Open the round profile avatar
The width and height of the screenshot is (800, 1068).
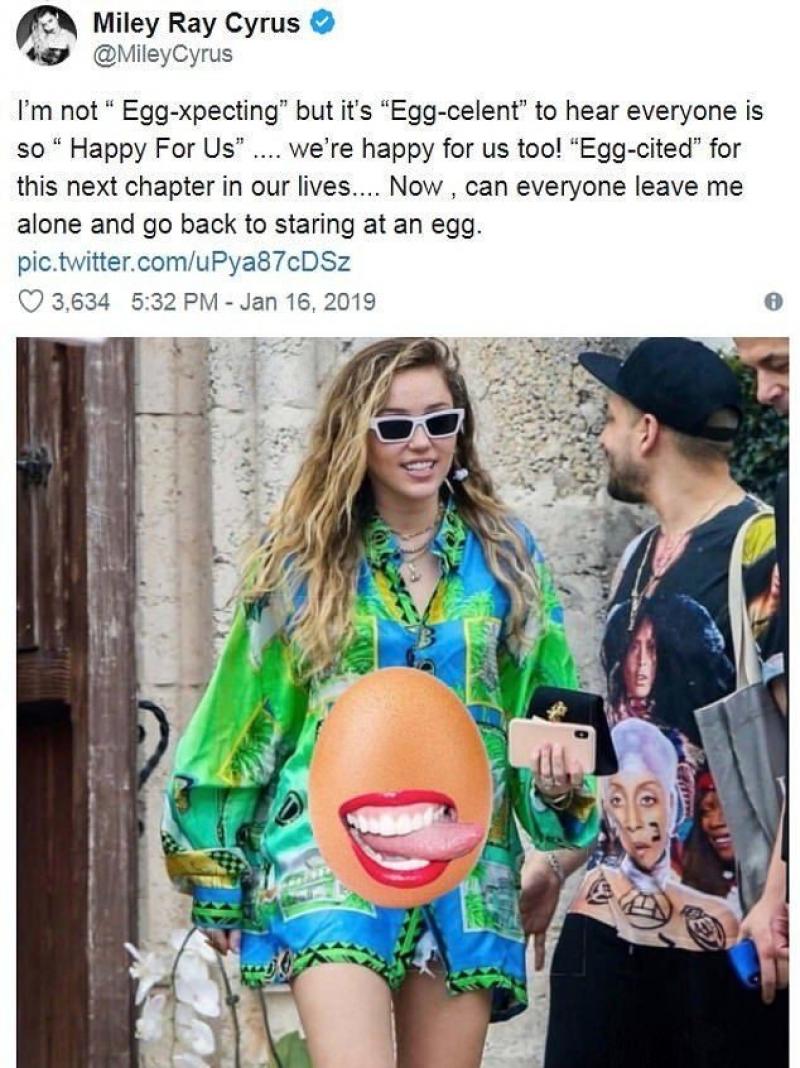tap(46, 40)
